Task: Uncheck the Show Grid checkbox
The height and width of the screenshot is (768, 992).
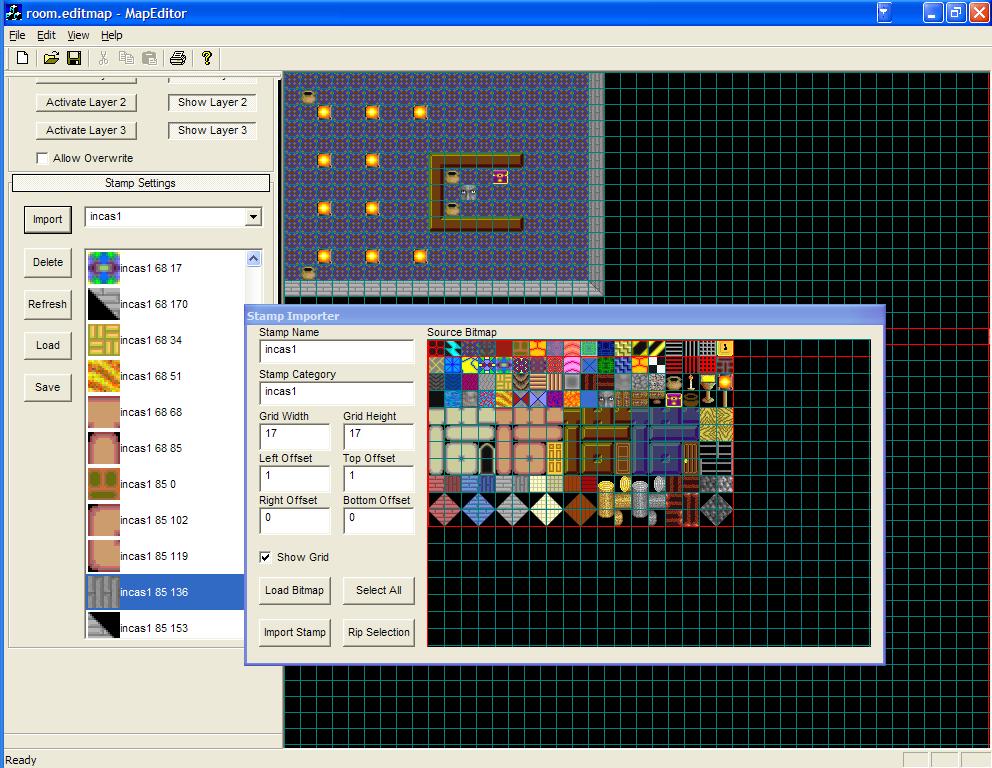Action: pos(265,557)
